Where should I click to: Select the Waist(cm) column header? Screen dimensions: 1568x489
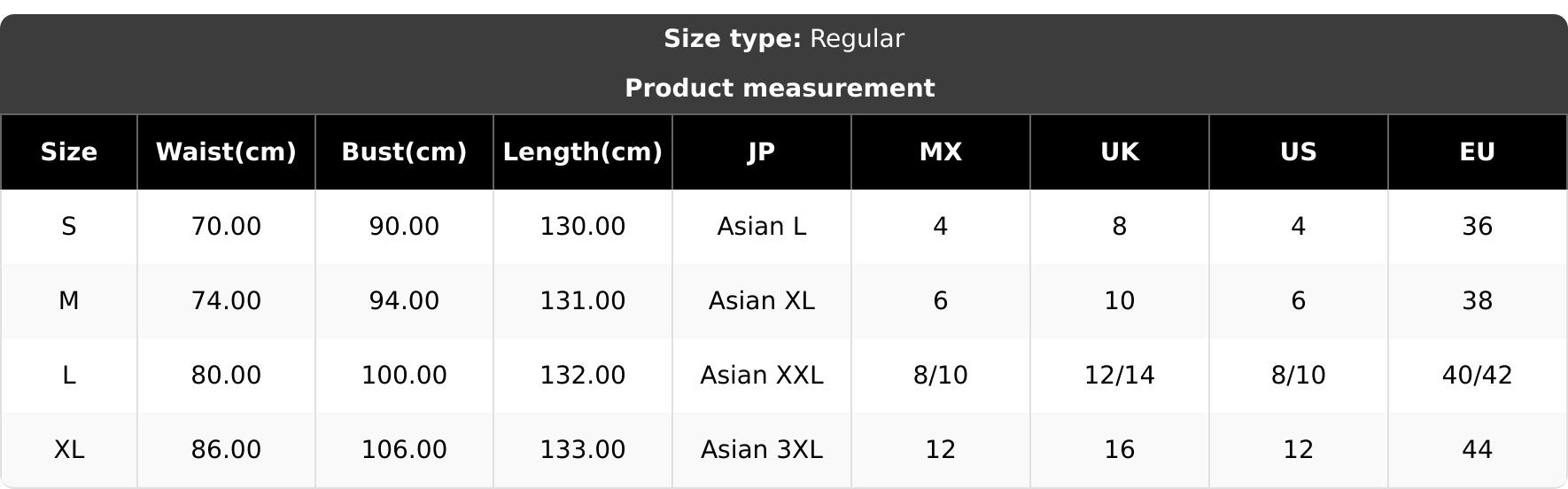coord(226,152)
